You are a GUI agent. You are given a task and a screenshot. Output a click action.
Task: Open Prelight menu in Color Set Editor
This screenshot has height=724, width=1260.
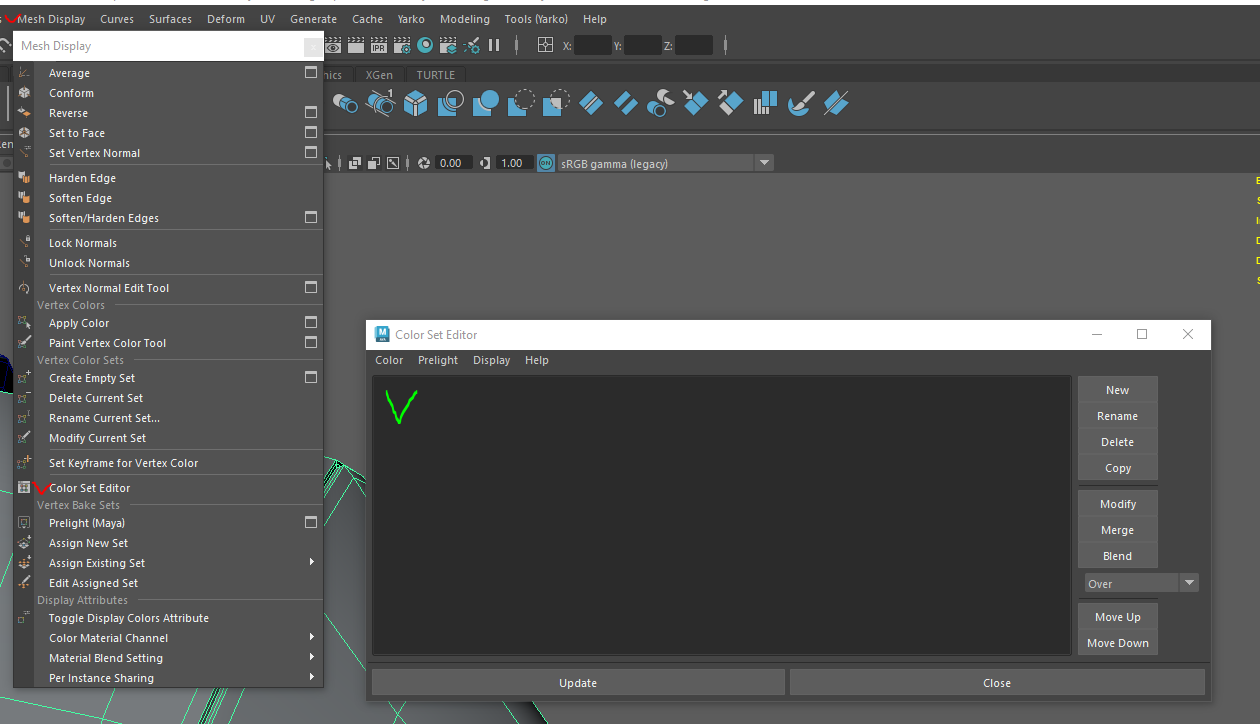438,360
